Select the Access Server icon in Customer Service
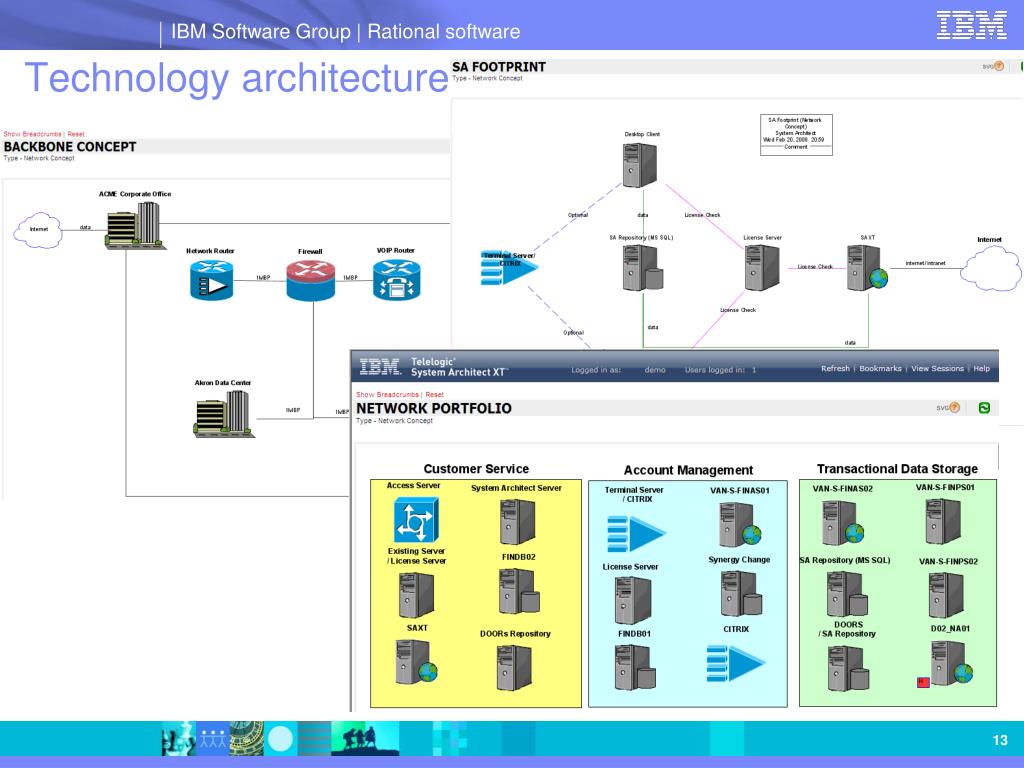Viewport: 1024px width, 768px height. tap(416, 520)
